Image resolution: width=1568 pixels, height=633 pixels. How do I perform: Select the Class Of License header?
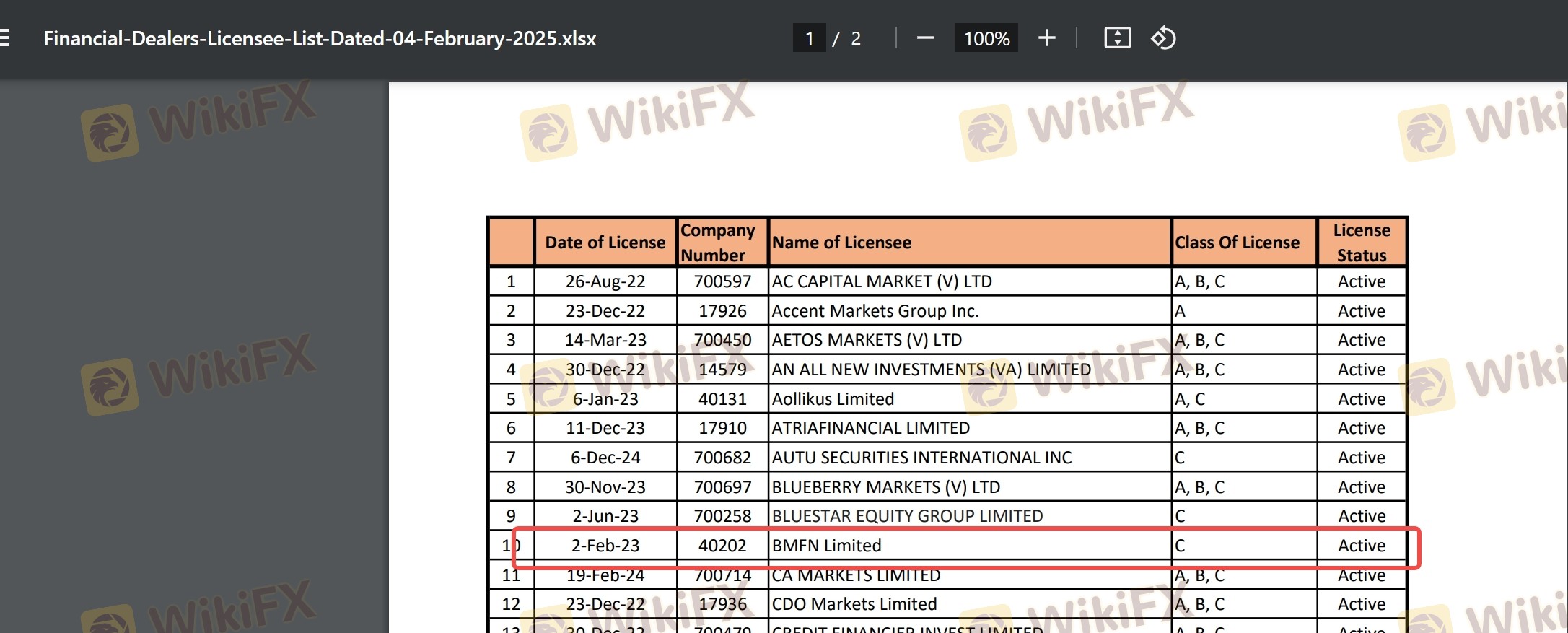[1237, 243]
